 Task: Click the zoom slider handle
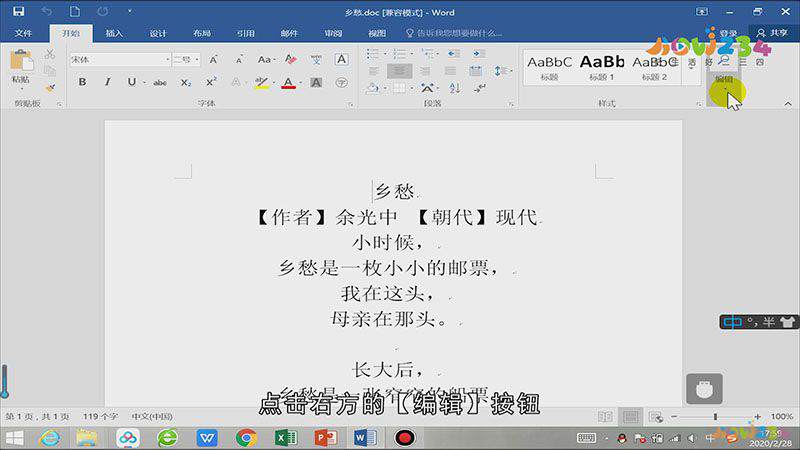point(715,417)
